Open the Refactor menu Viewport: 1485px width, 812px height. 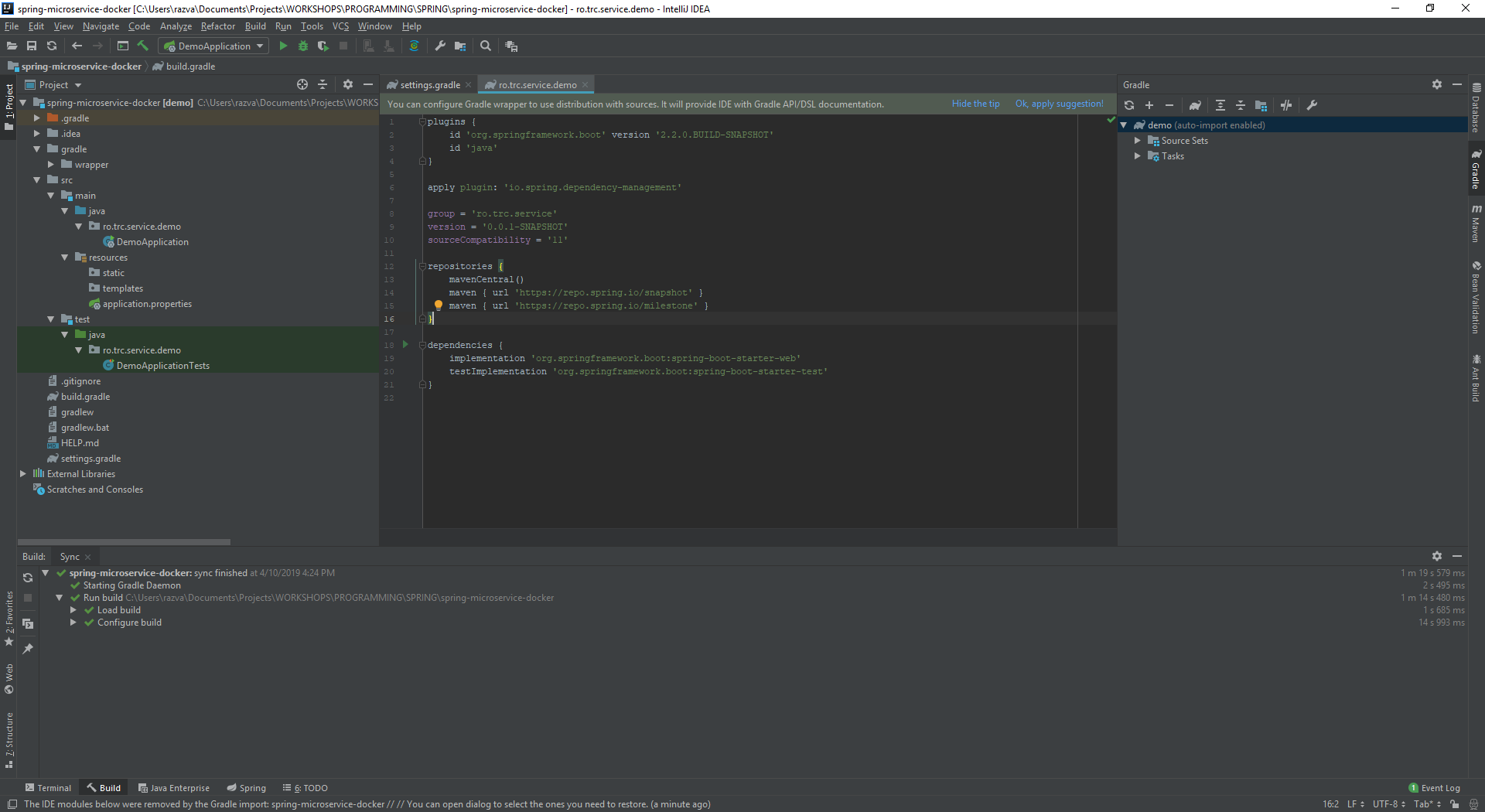pos(217,26)
